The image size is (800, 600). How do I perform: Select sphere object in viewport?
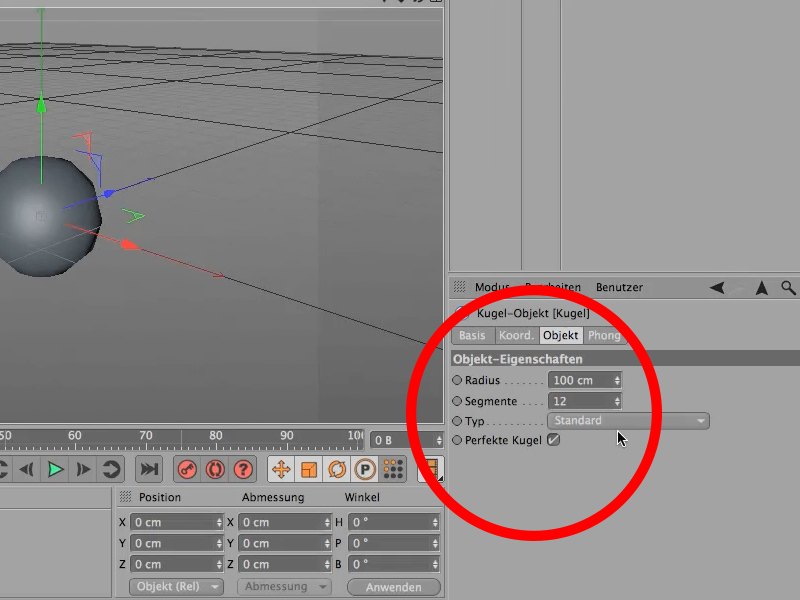tap(48, 217)
